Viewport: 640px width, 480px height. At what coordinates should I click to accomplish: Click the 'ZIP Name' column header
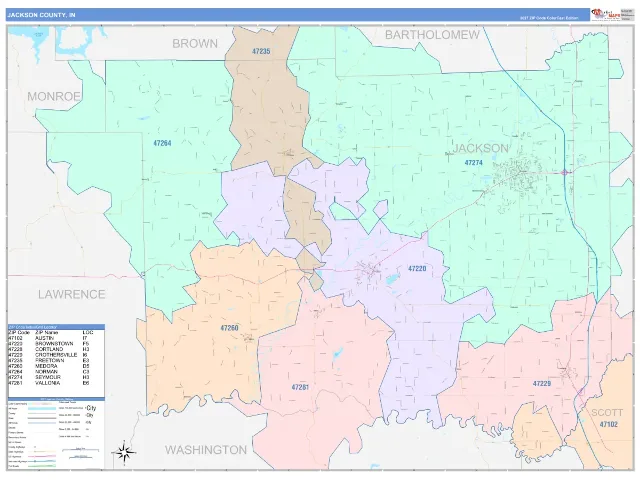pyautogui.click(x=46, y=333)
